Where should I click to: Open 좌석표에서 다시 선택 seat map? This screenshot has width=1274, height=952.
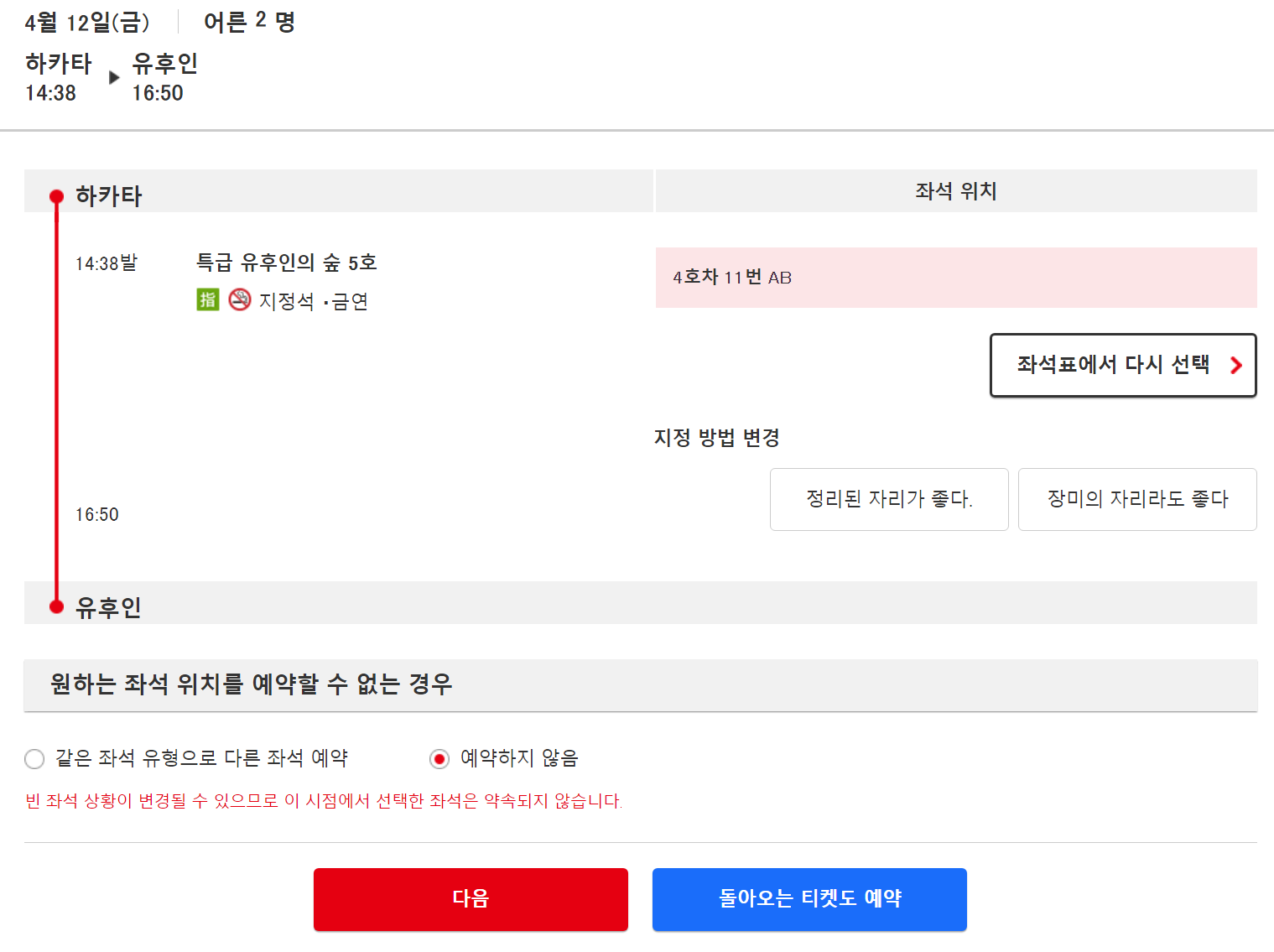(1123, 365)
